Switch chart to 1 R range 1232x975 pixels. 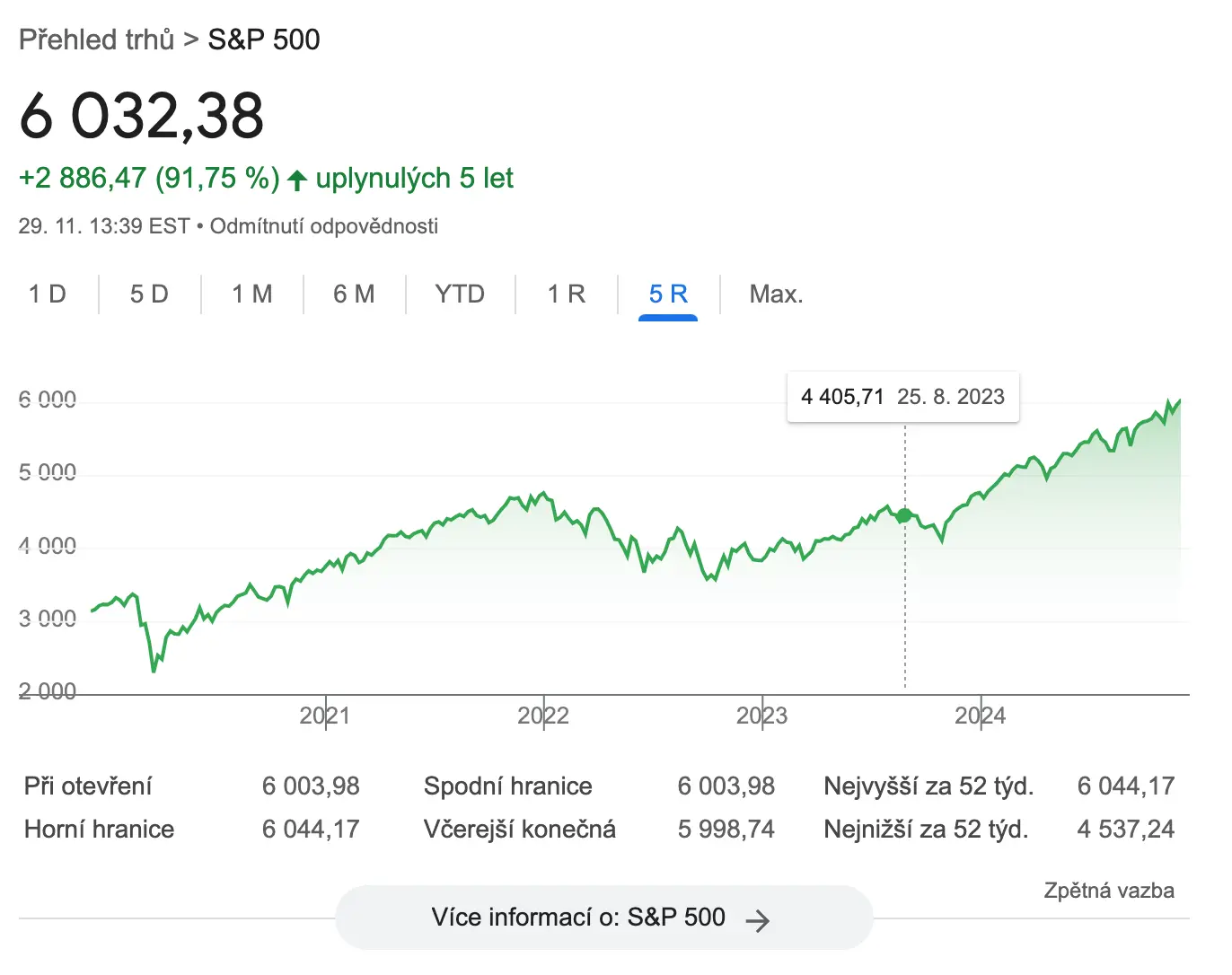[x=567, y=294]
